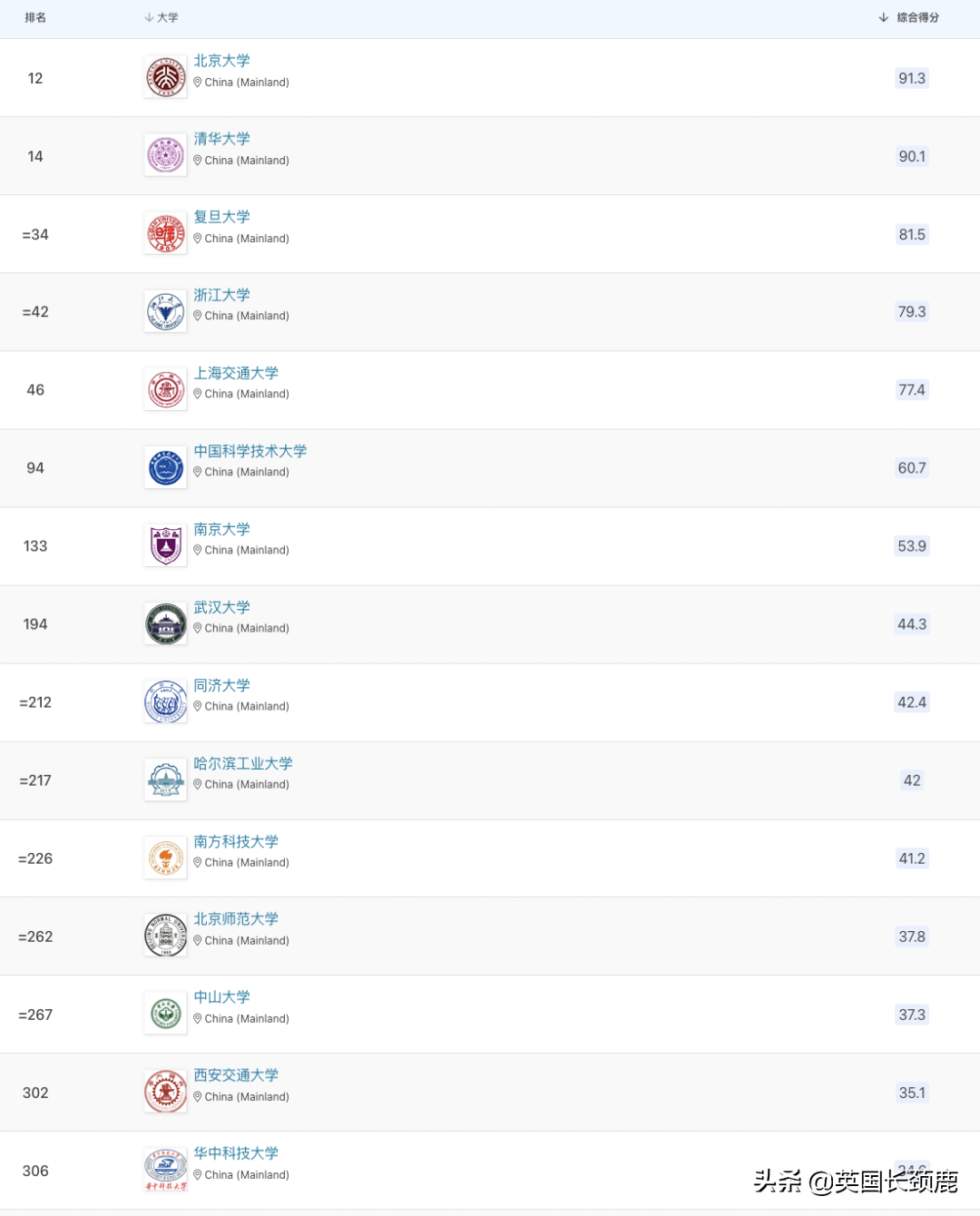Click the Tsinghua University purple logo
Image resolution: width=980 pixels, height=1216 pixels.
[x=165, y=156]
